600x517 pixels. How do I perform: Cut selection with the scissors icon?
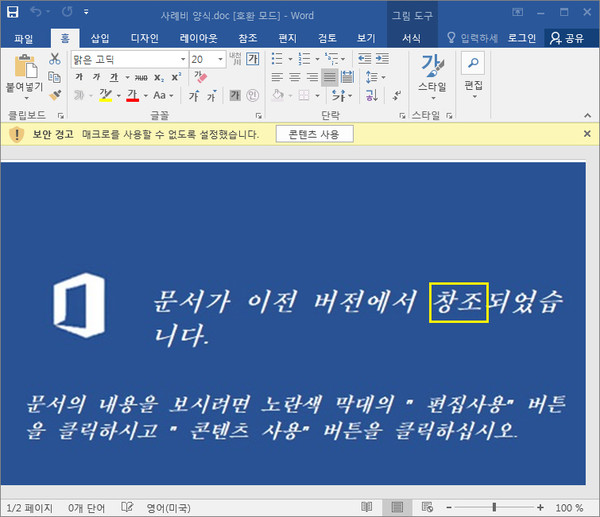[55, 59]
